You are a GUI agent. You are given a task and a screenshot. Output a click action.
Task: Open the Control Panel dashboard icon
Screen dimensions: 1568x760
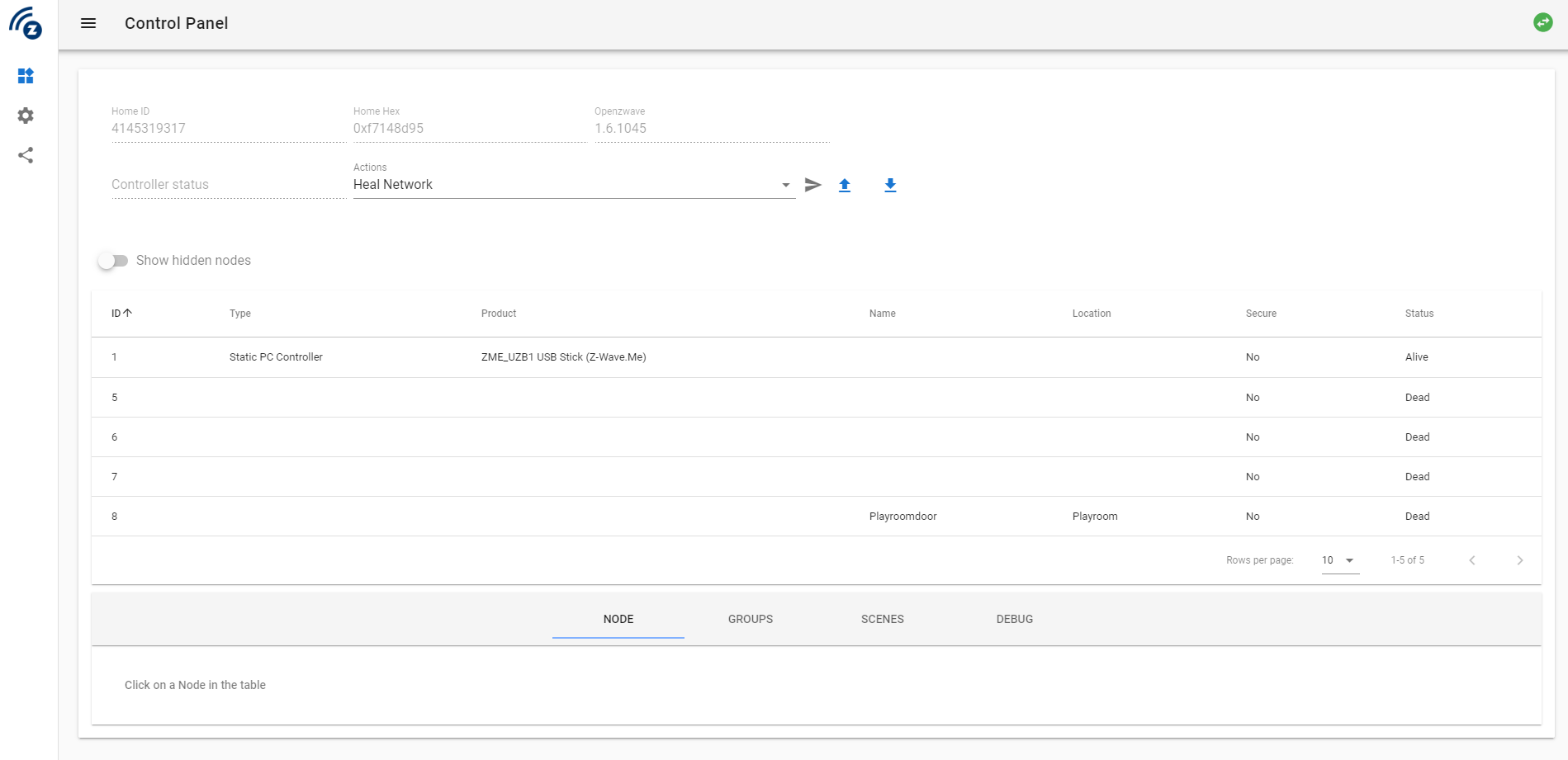(x=26, y=76)
